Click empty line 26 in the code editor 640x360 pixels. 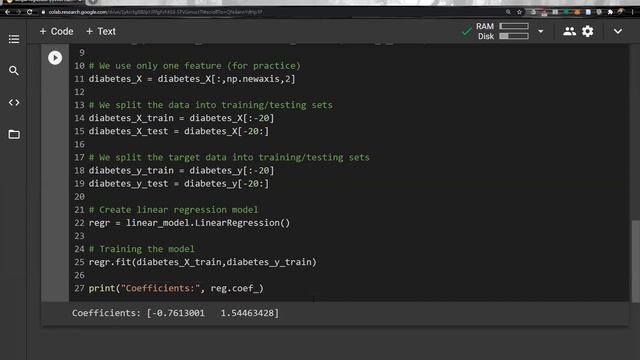pos(349,275)
